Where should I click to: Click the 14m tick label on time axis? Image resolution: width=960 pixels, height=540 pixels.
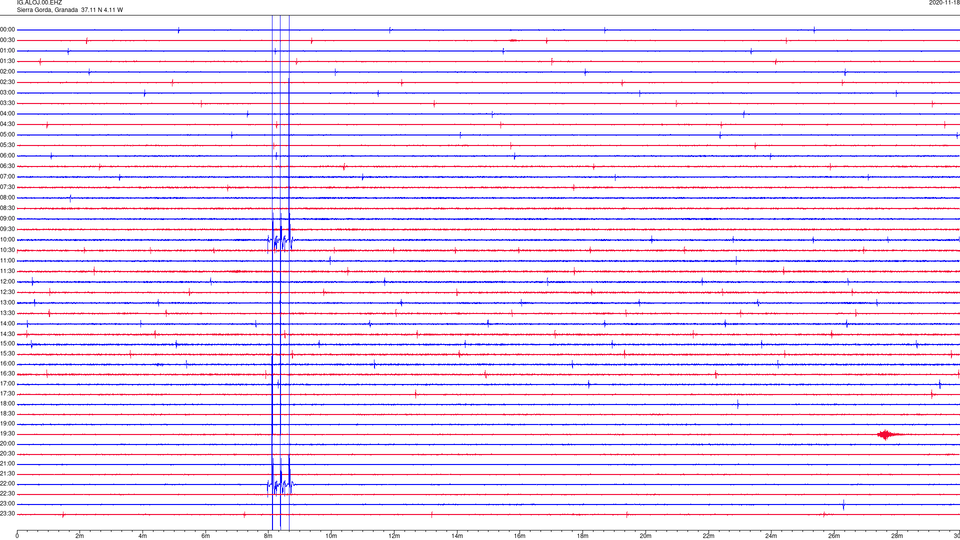[x=457, y=536]
